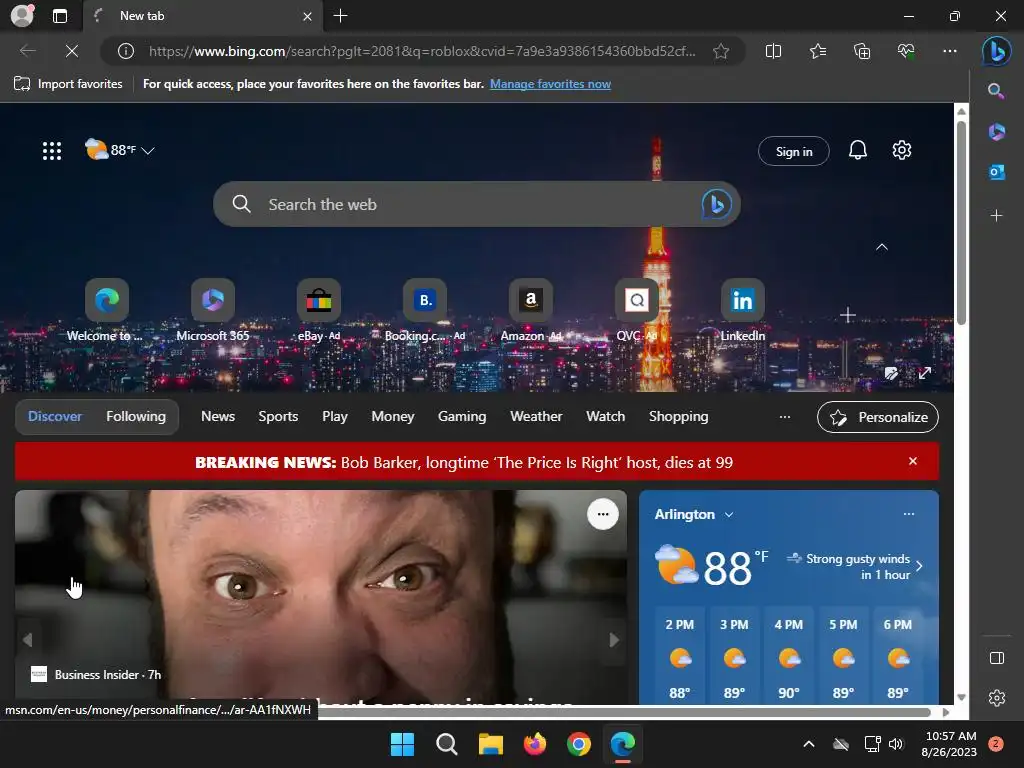The height and width of the screenshot is (768, 1024).
Task: Open the Settings and more ellipsis menu
Action: point(950,51)
